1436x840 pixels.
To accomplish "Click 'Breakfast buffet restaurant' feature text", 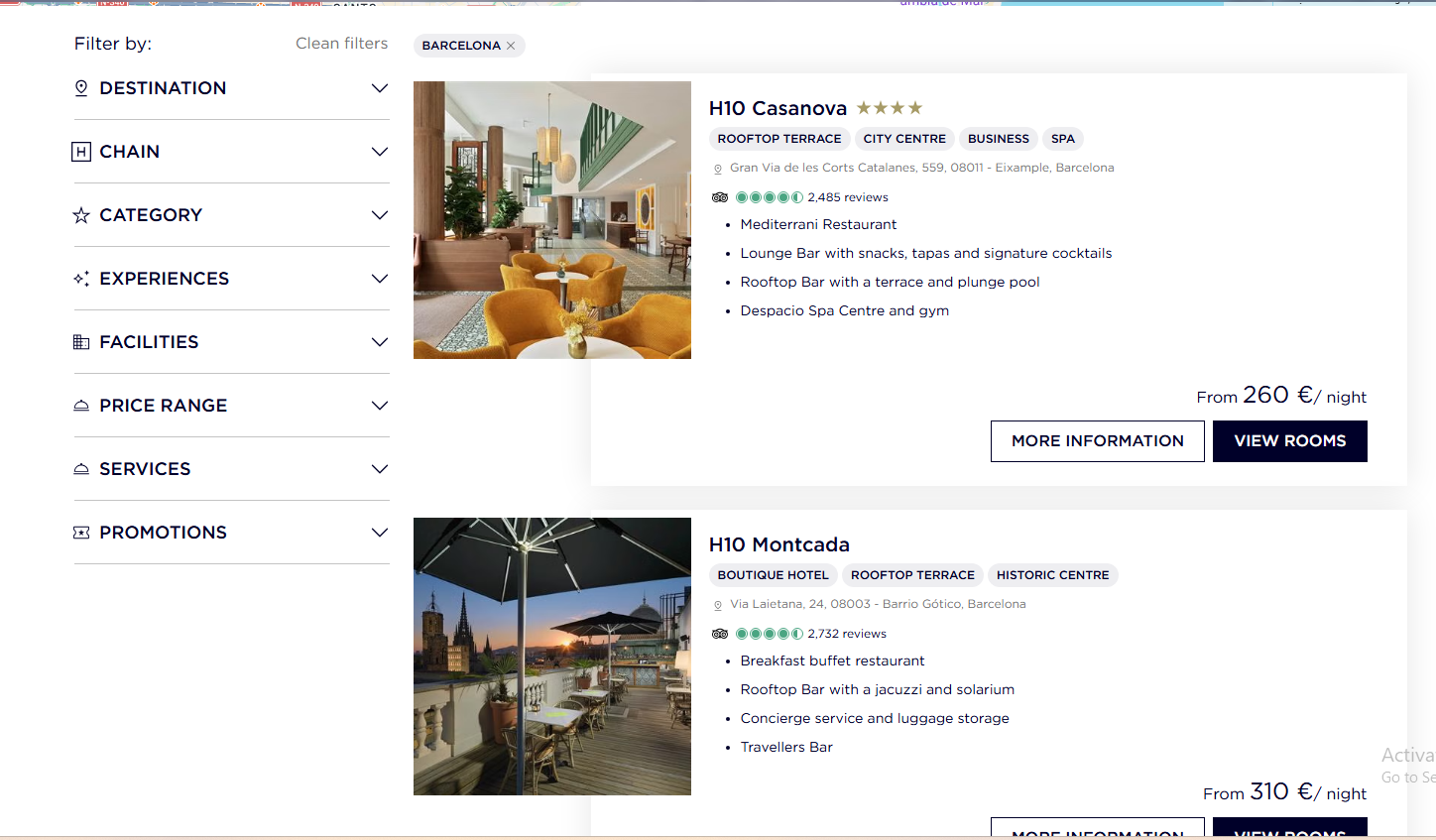I will [832, 660].
